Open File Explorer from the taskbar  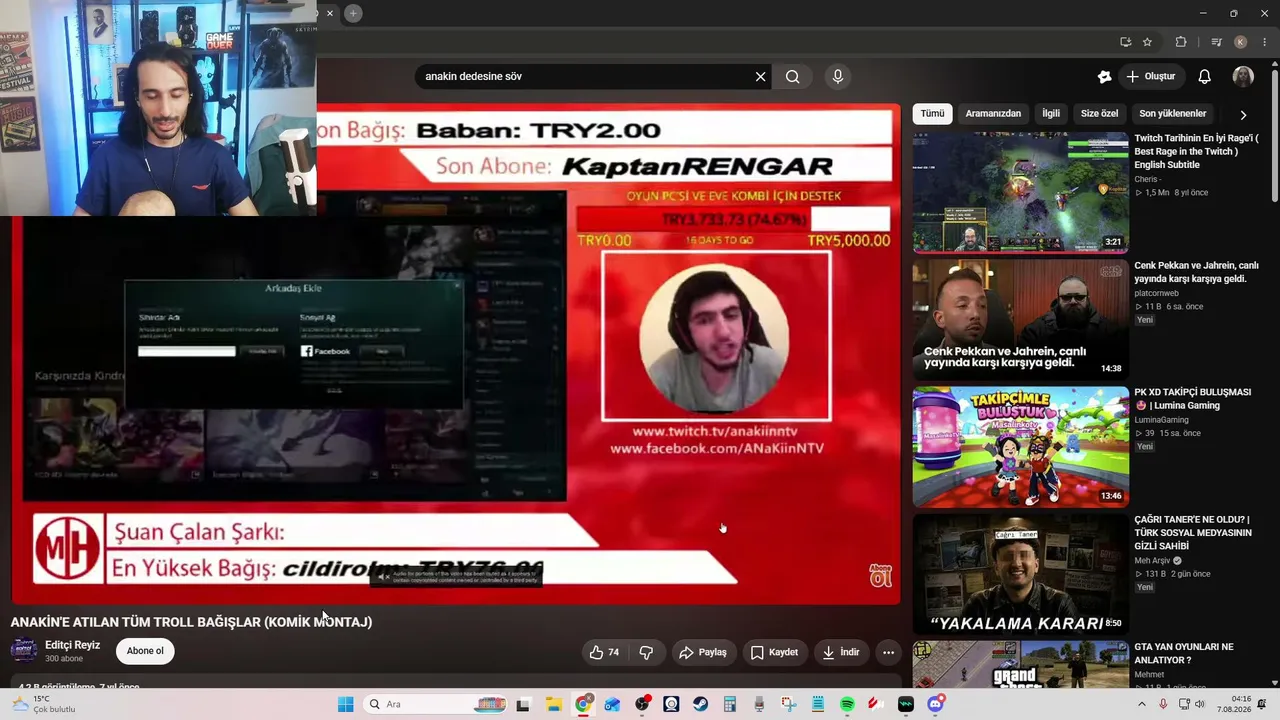tap(553, 704)
